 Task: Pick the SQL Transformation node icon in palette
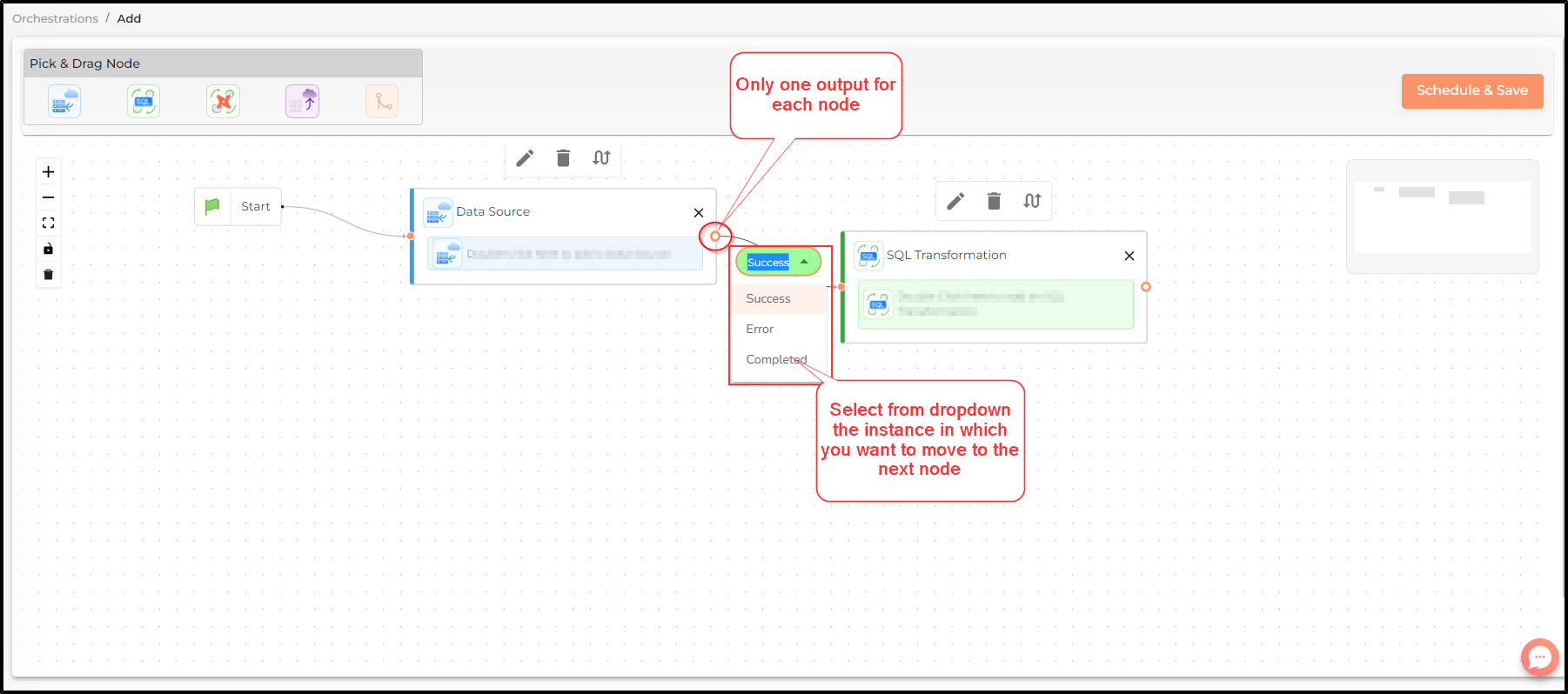(x=144, y=102)
